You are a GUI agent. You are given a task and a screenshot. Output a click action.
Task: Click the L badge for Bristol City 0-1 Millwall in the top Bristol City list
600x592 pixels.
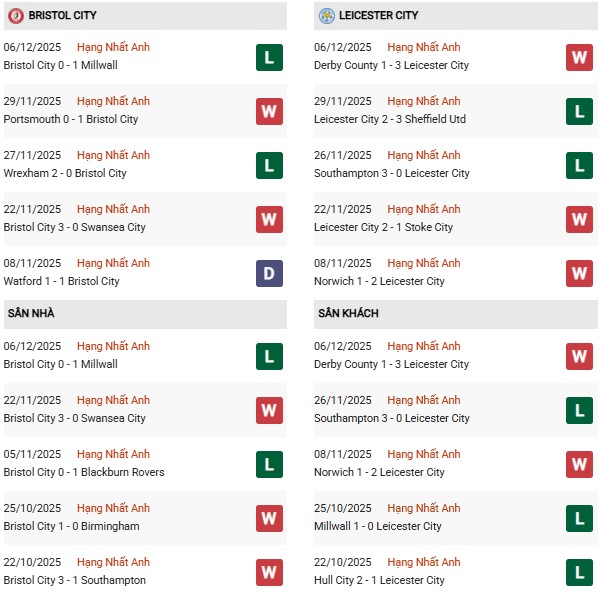pos(269,57)
